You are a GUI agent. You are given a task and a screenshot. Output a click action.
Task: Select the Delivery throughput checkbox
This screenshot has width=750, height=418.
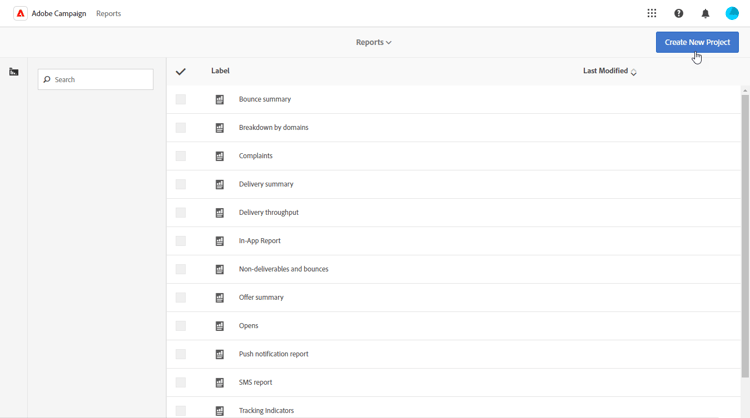[181, 213]
